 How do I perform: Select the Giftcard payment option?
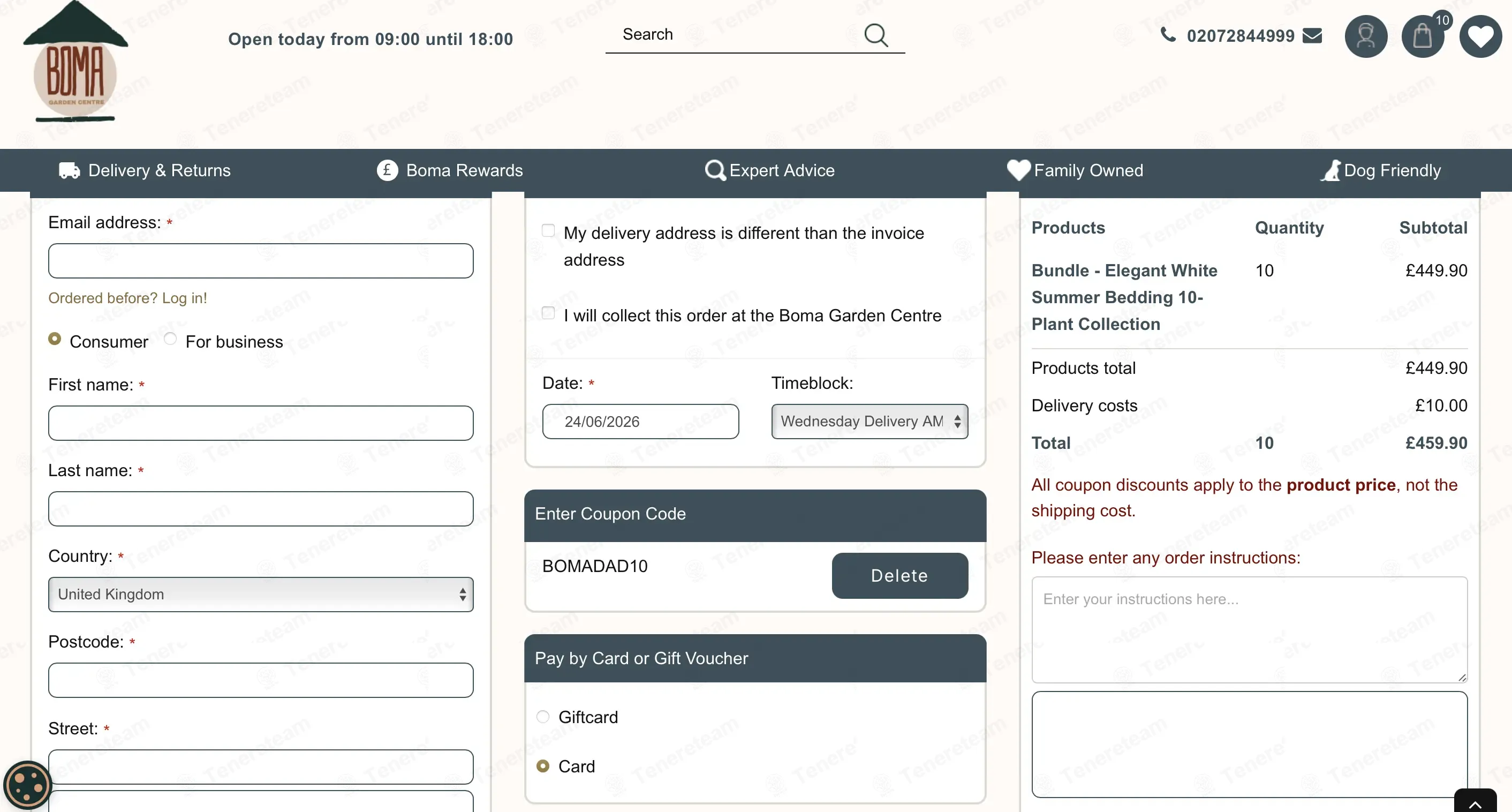(x=543, y=717)
